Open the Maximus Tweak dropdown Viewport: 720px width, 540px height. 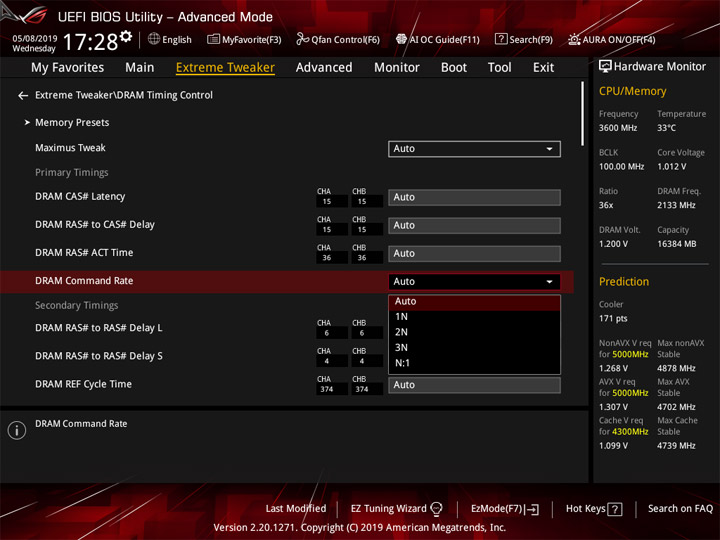click(x=474, y=149)
